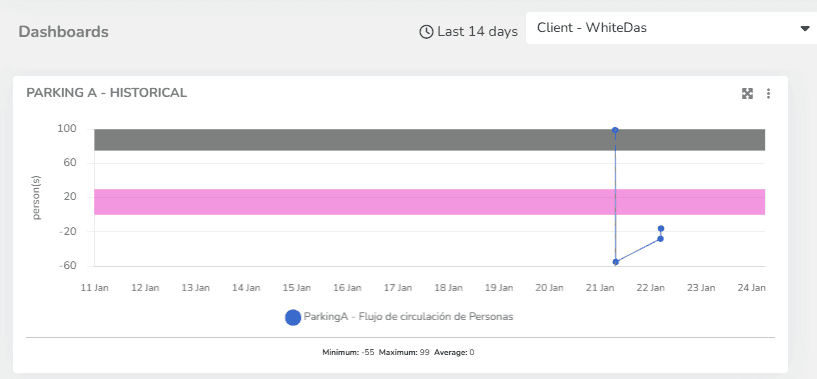The height and width of the screenshot is (379, 817).
Task: Change the Last 14 days time range
Action: tap(468, 32)
